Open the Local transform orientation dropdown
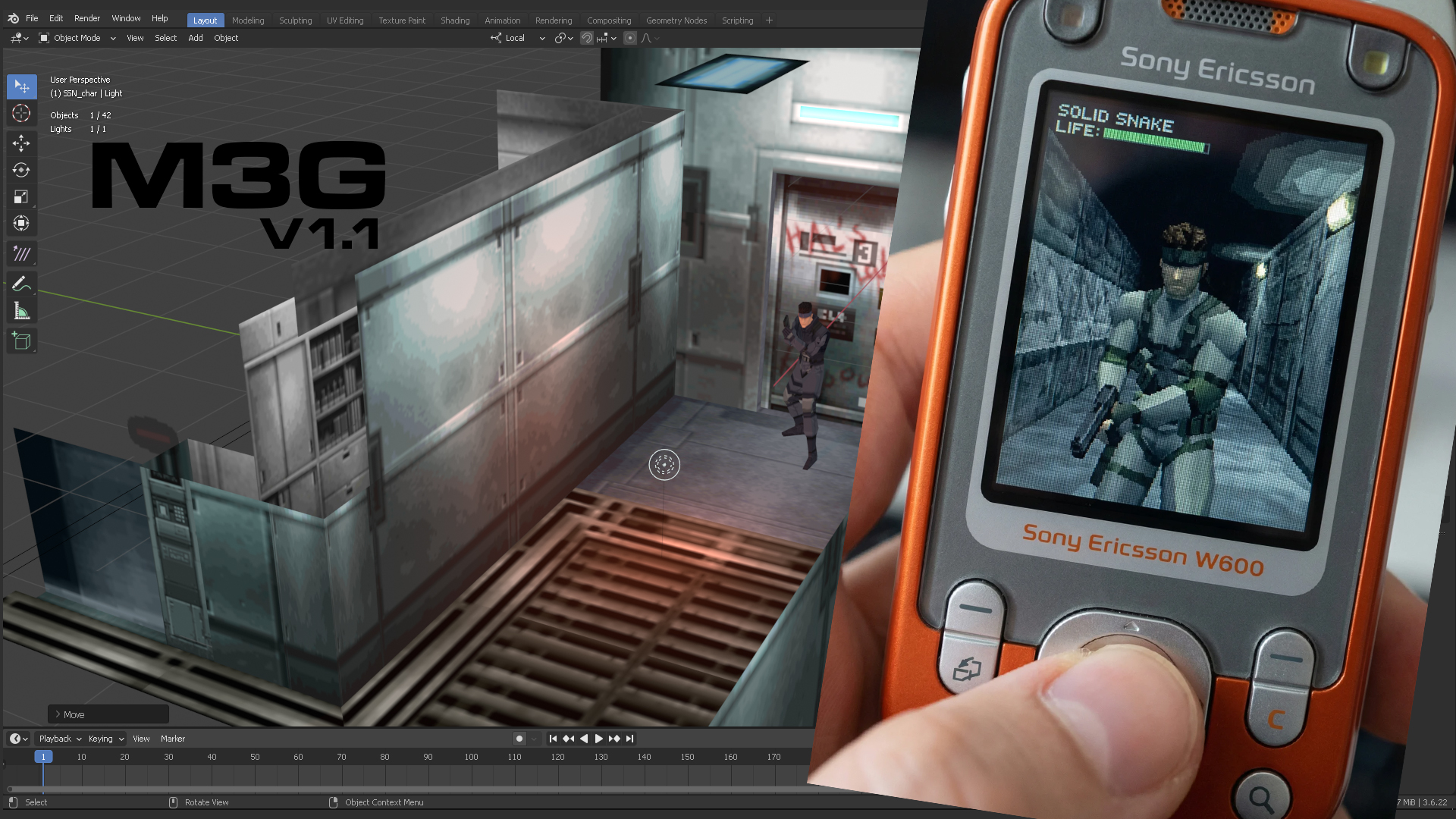The height and width of the screenshot is (819, 1456). [514, 38]
